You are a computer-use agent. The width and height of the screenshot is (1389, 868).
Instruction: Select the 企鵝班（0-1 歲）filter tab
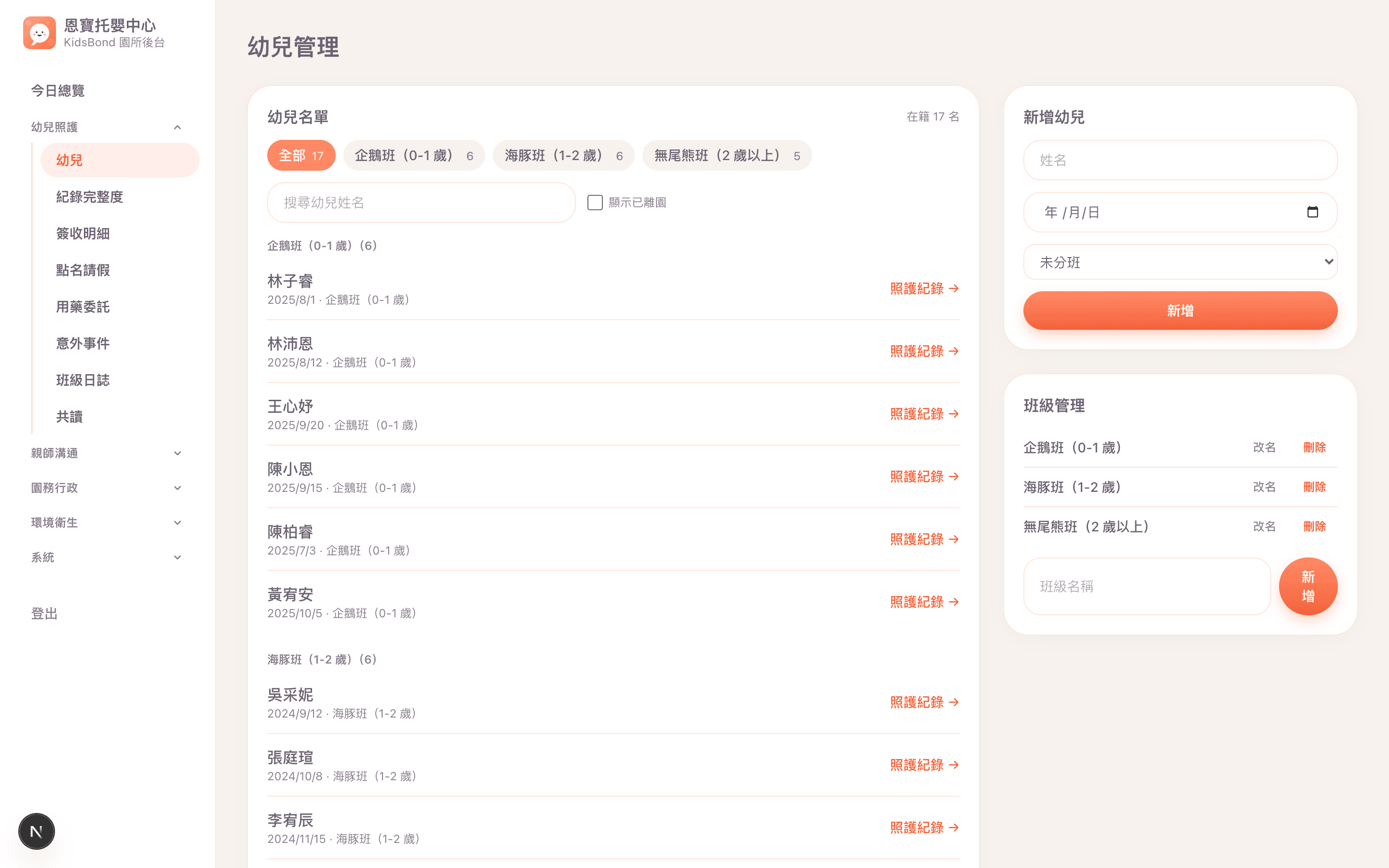pyautogui.click(x=414, y=156)
